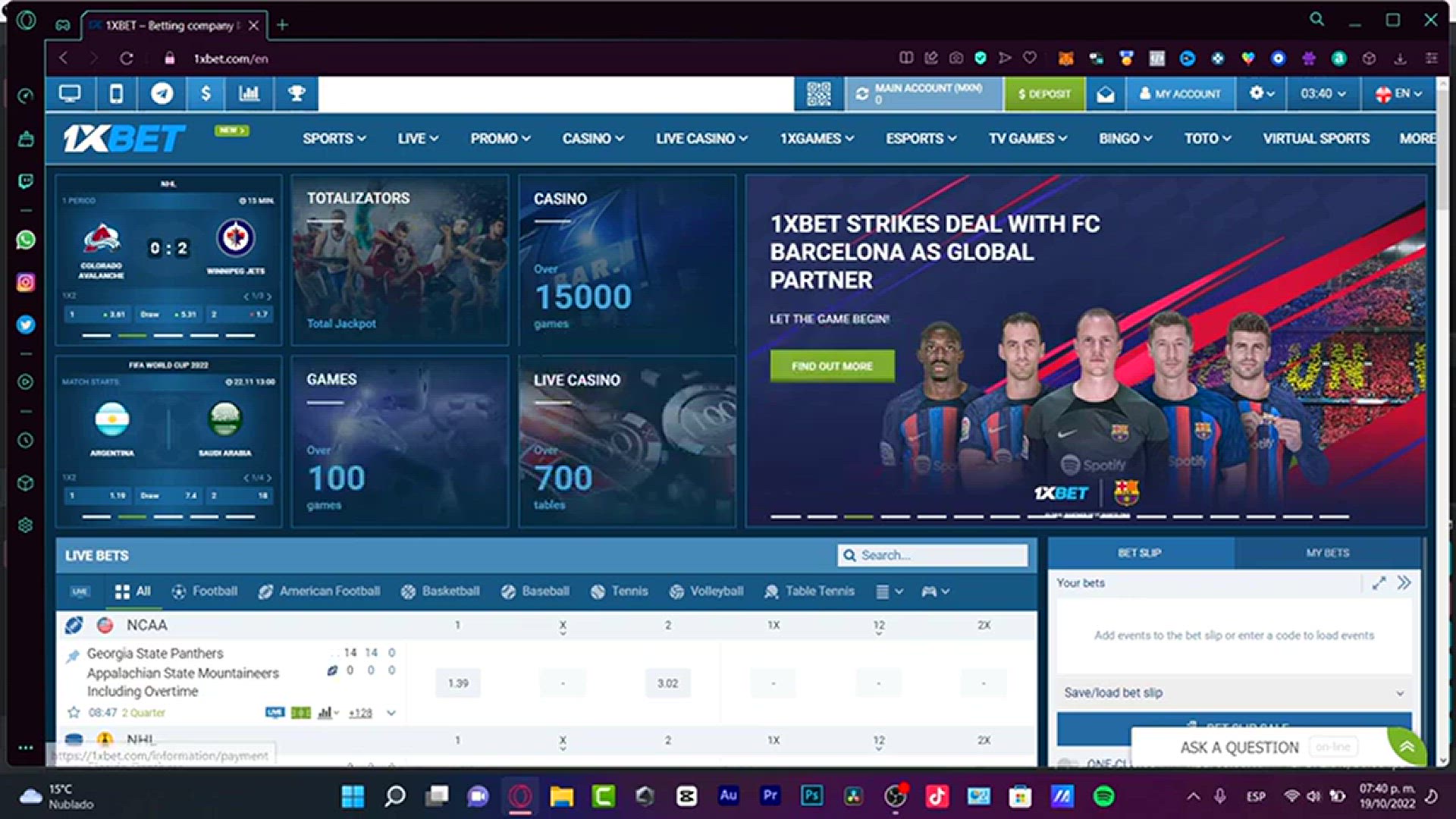Expand the PROMO menu dropdown
The image size is (1456, 819).
coord(500,139)
